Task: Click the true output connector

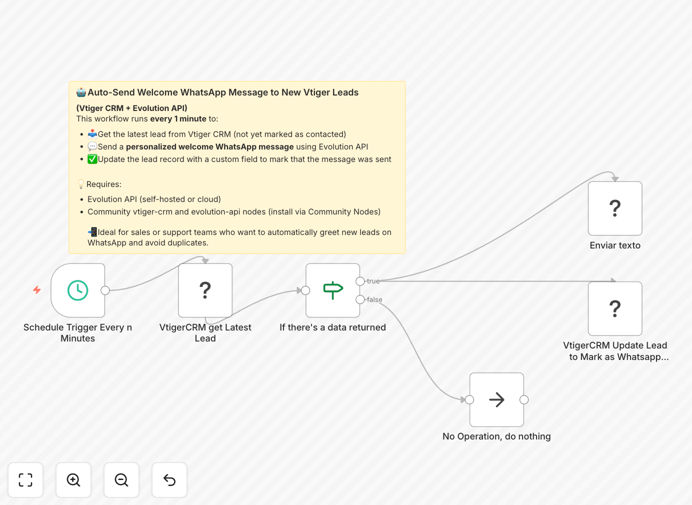Action: click(x=360, y=281)
